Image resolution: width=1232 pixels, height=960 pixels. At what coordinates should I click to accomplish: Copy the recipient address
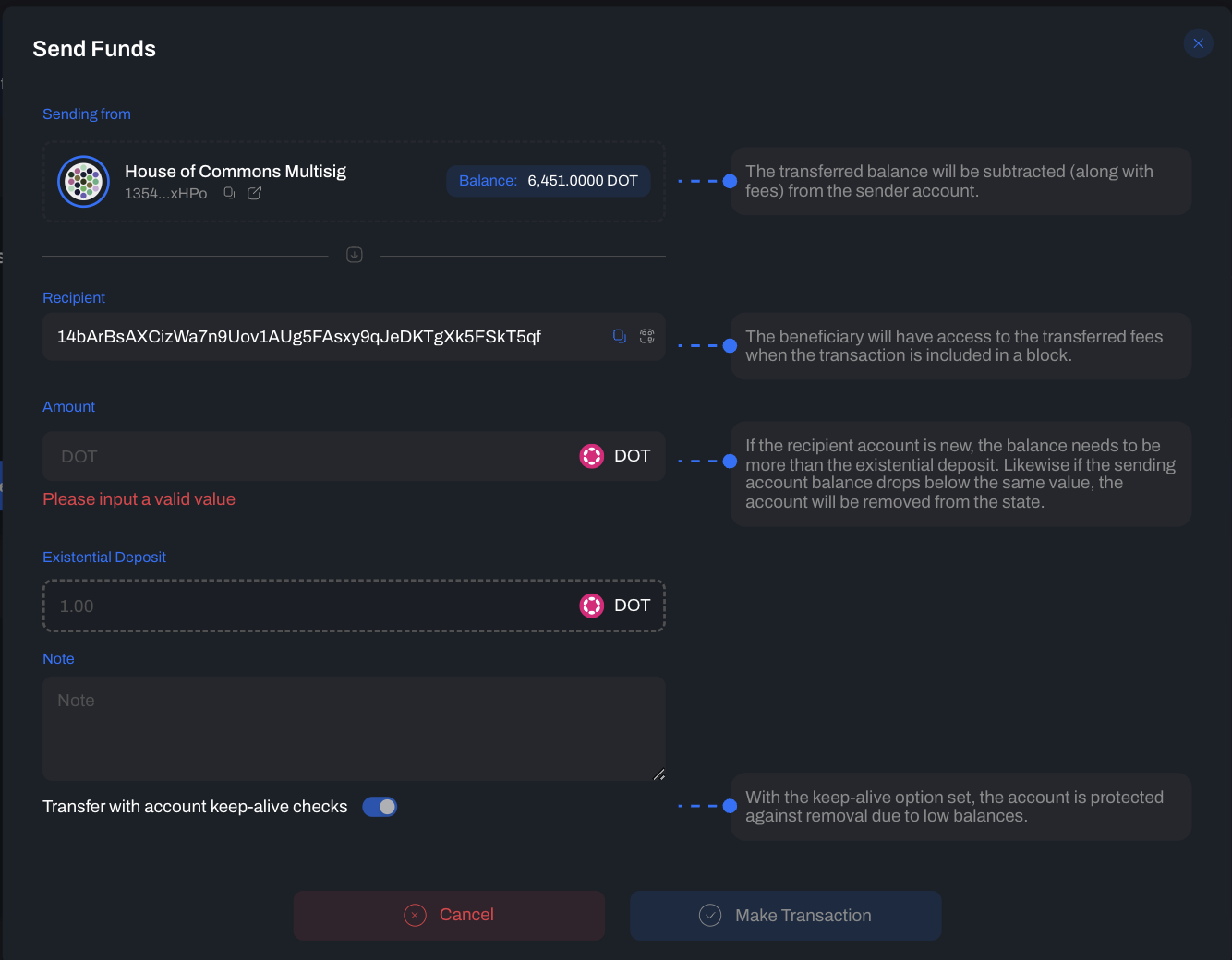click(x=620, y=336)
